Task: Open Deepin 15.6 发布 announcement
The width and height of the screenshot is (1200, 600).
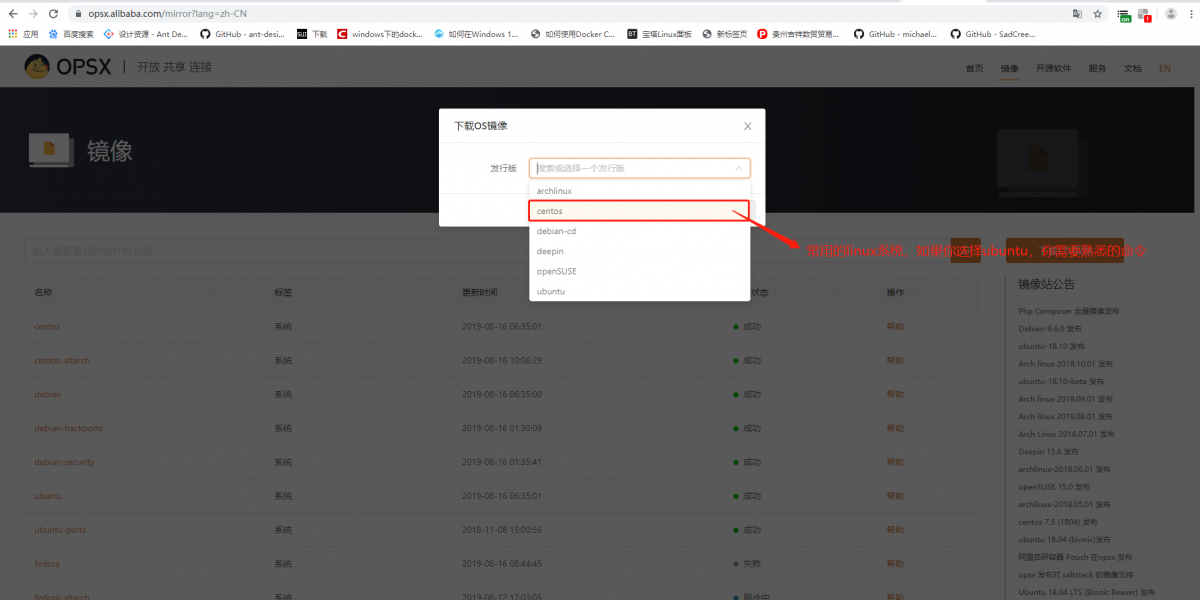Action: click(x=1050, y=451)
